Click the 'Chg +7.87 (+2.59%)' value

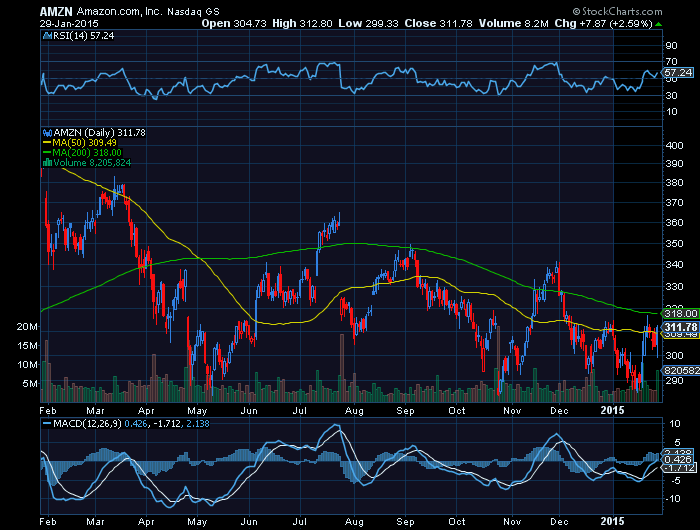604,24
